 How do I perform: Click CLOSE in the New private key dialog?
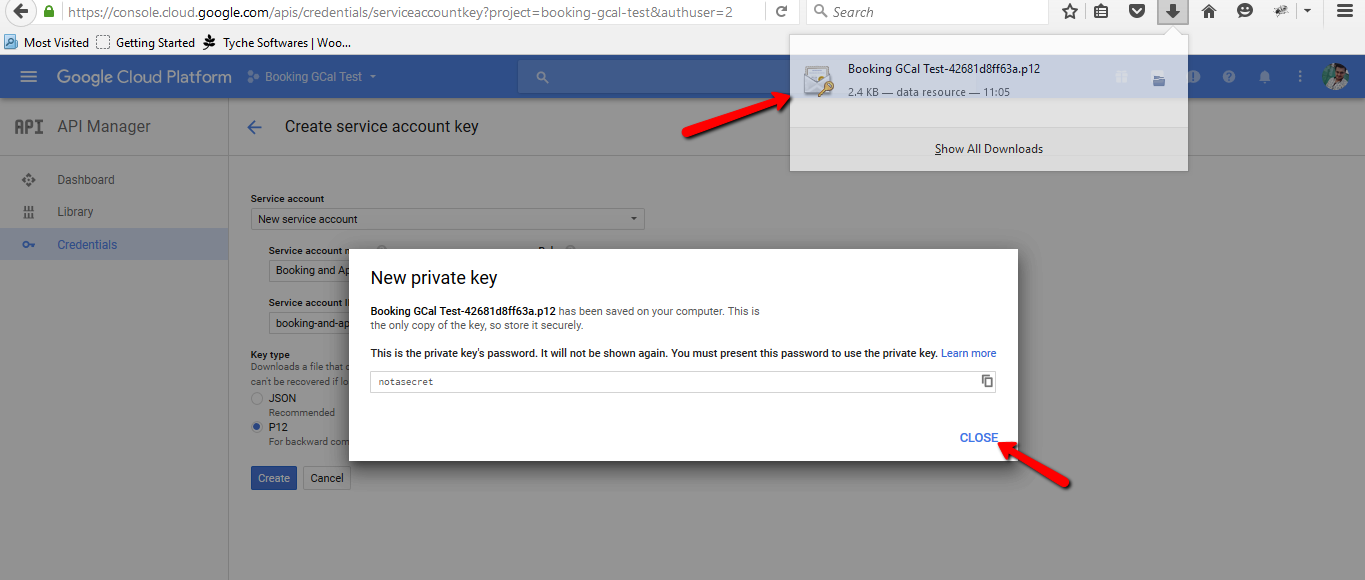(x=978, y=438)
